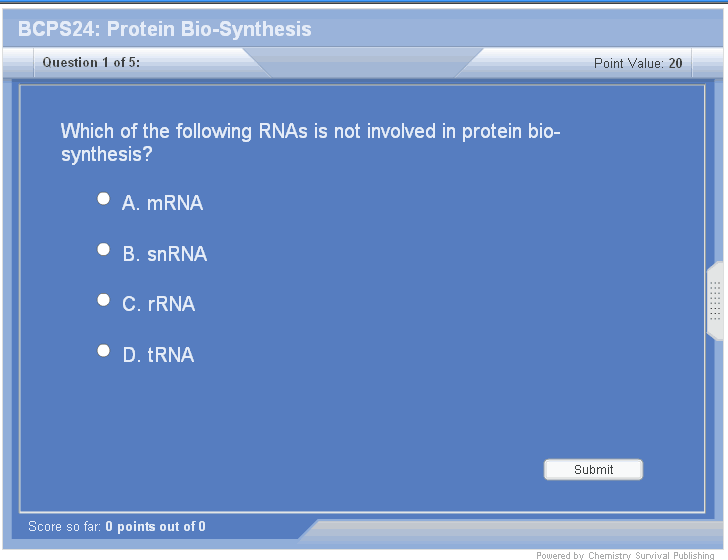Click the '0 points out of 0' score
This screenshot has height=560, width=728.
pos(156,526)
